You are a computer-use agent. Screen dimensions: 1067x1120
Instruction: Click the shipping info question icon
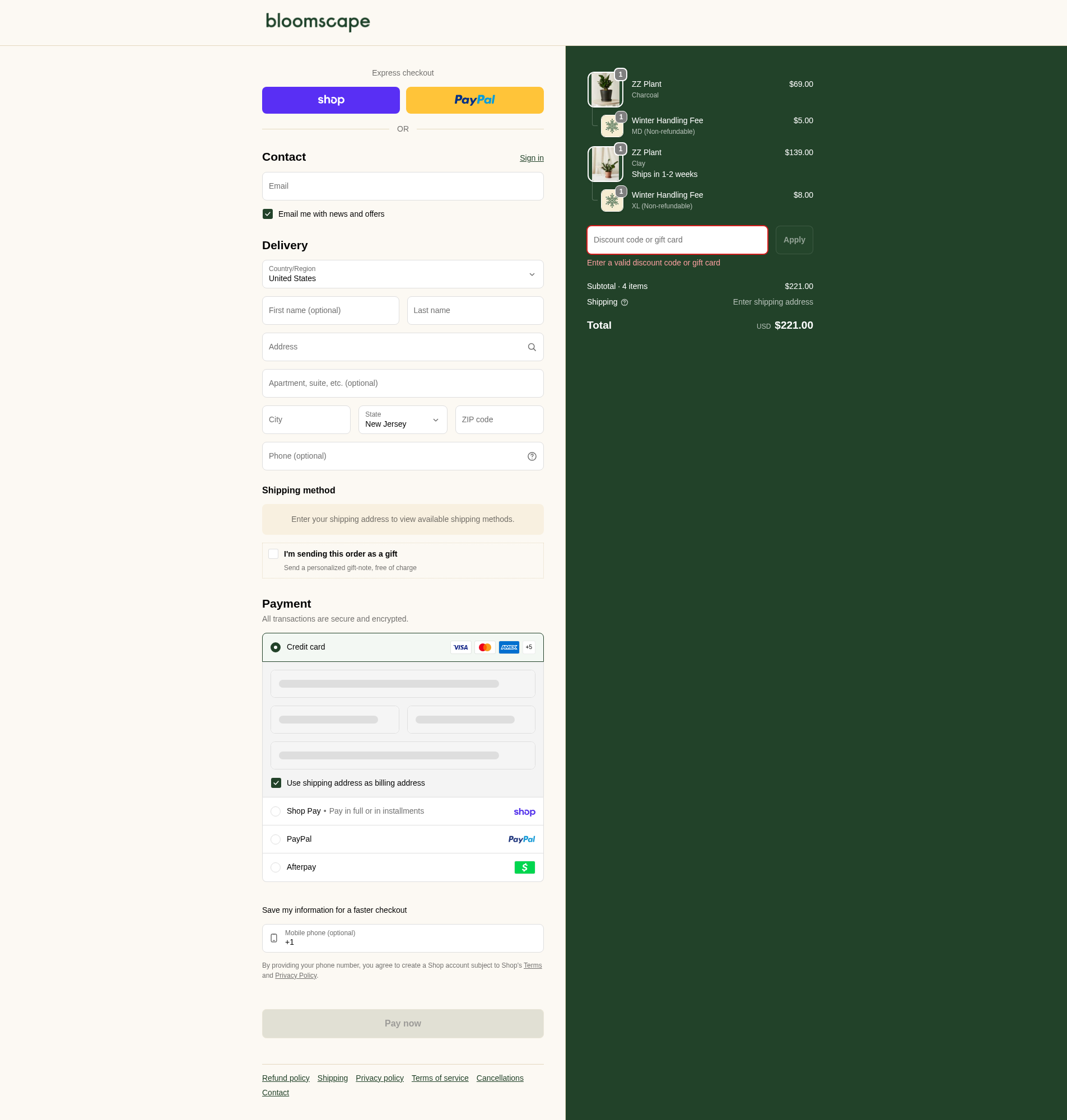(x=624, y=302)
